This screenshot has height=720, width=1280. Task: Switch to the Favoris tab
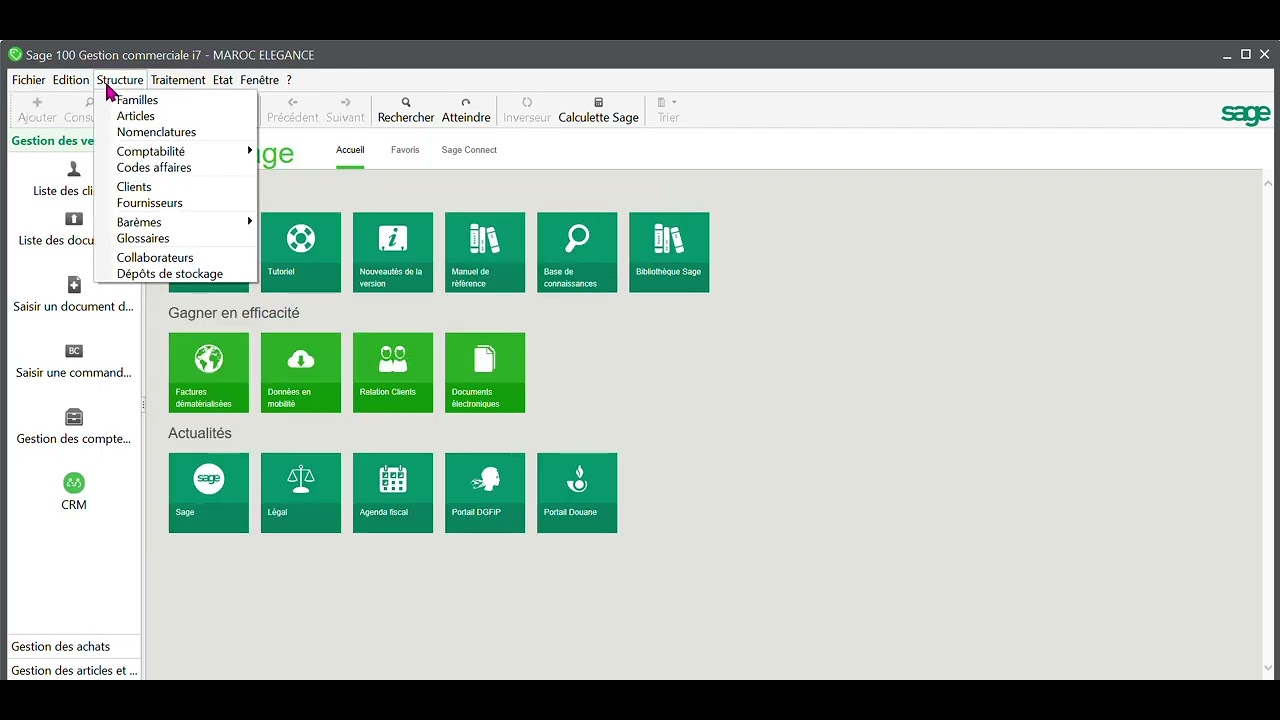click(x=405, y=150)
